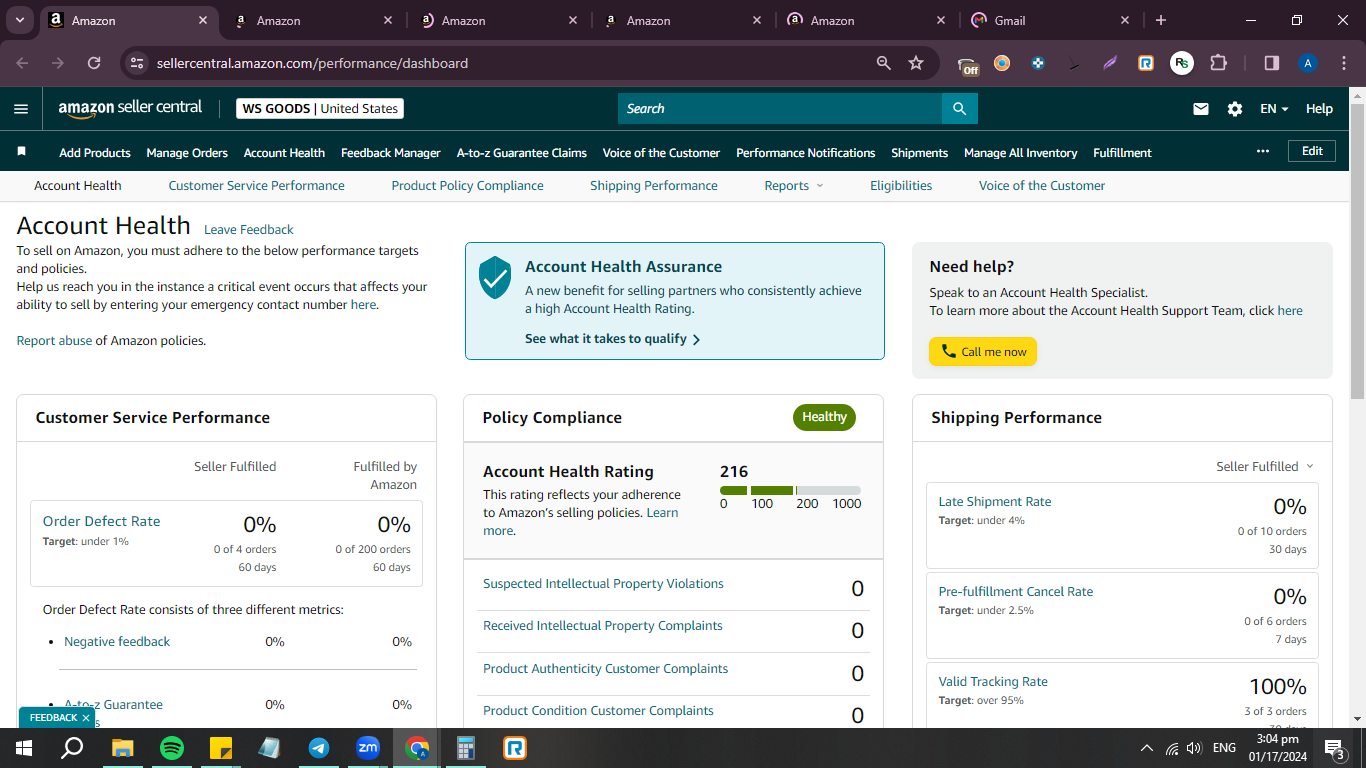This screenshot has height=768, width=1366.
Task: Expand See what it takes to qualify
Action: click(x=612, y=339)
